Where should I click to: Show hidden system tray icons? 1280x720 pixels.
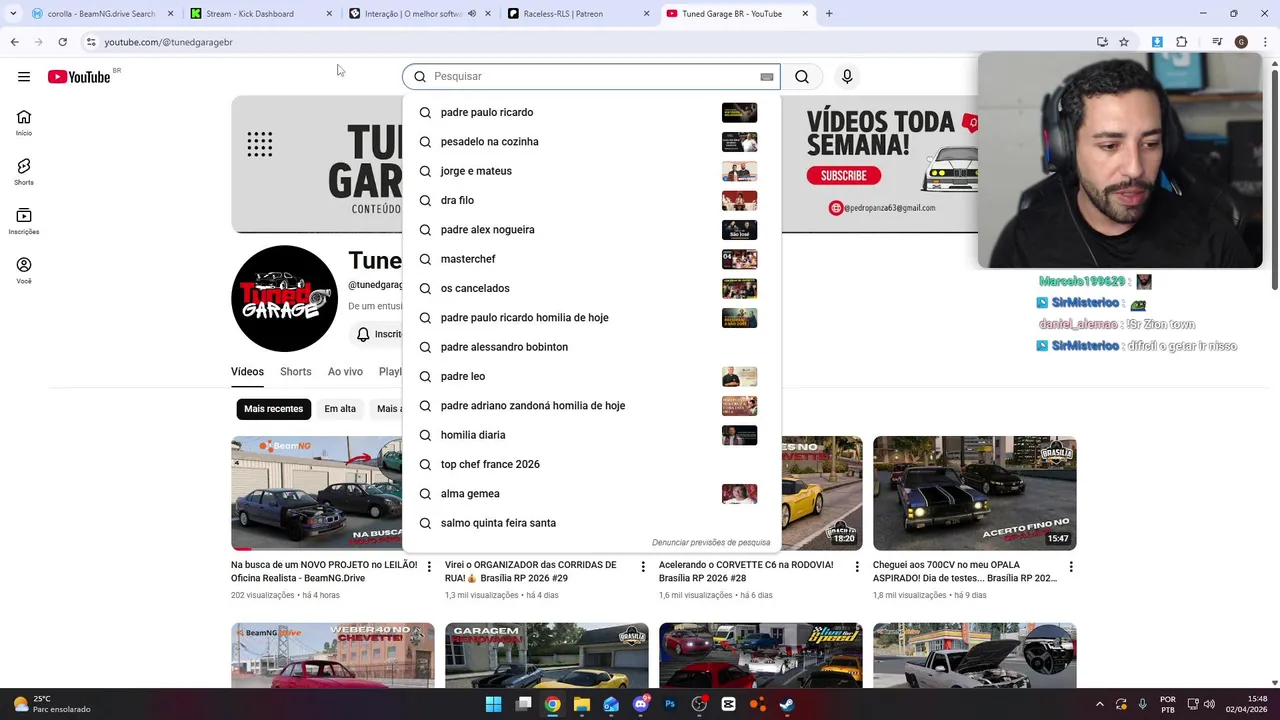(1100, 704)
